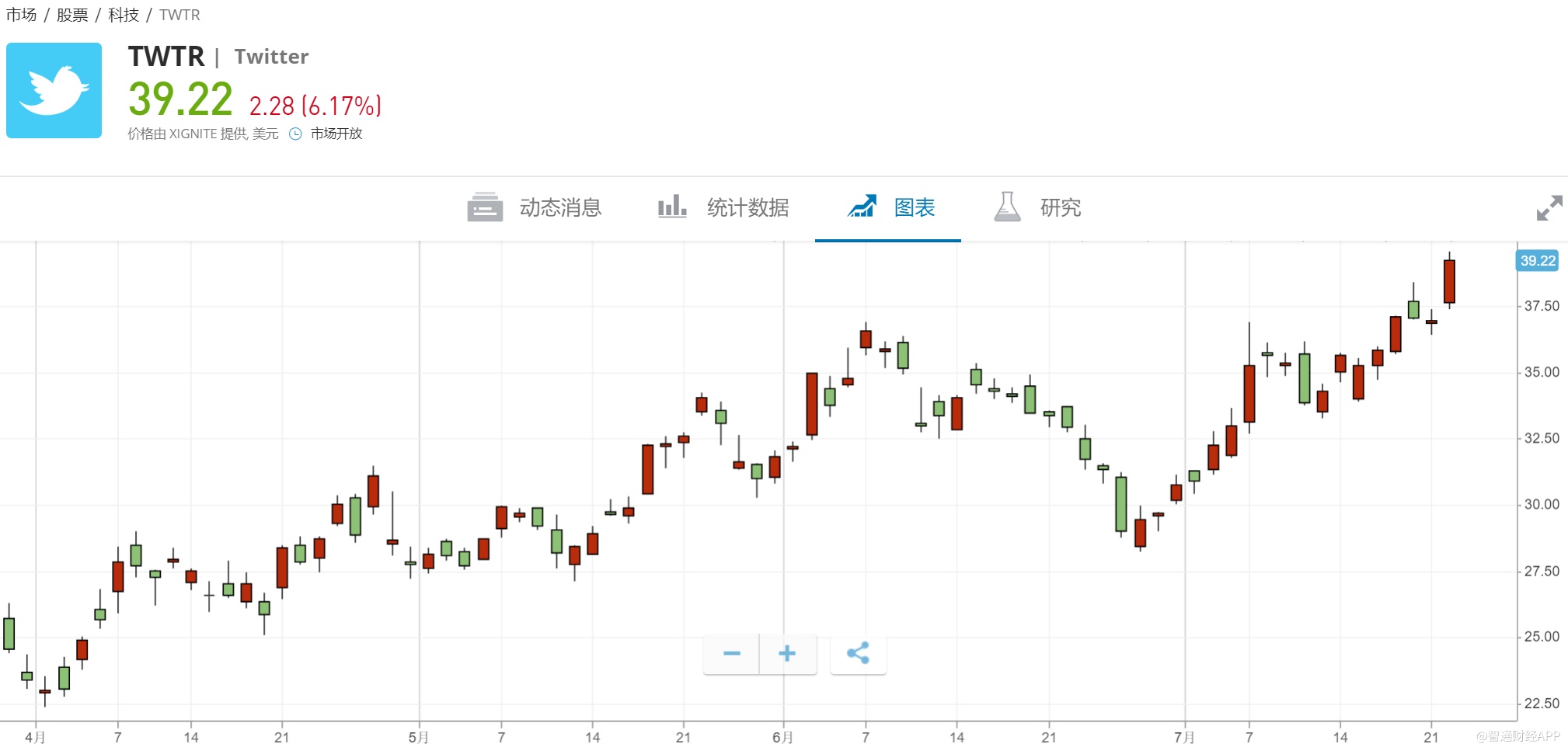The height and width of the screenshot is (751, 1568).
Task: Select the 图表 tab
Action: point(915,207)
